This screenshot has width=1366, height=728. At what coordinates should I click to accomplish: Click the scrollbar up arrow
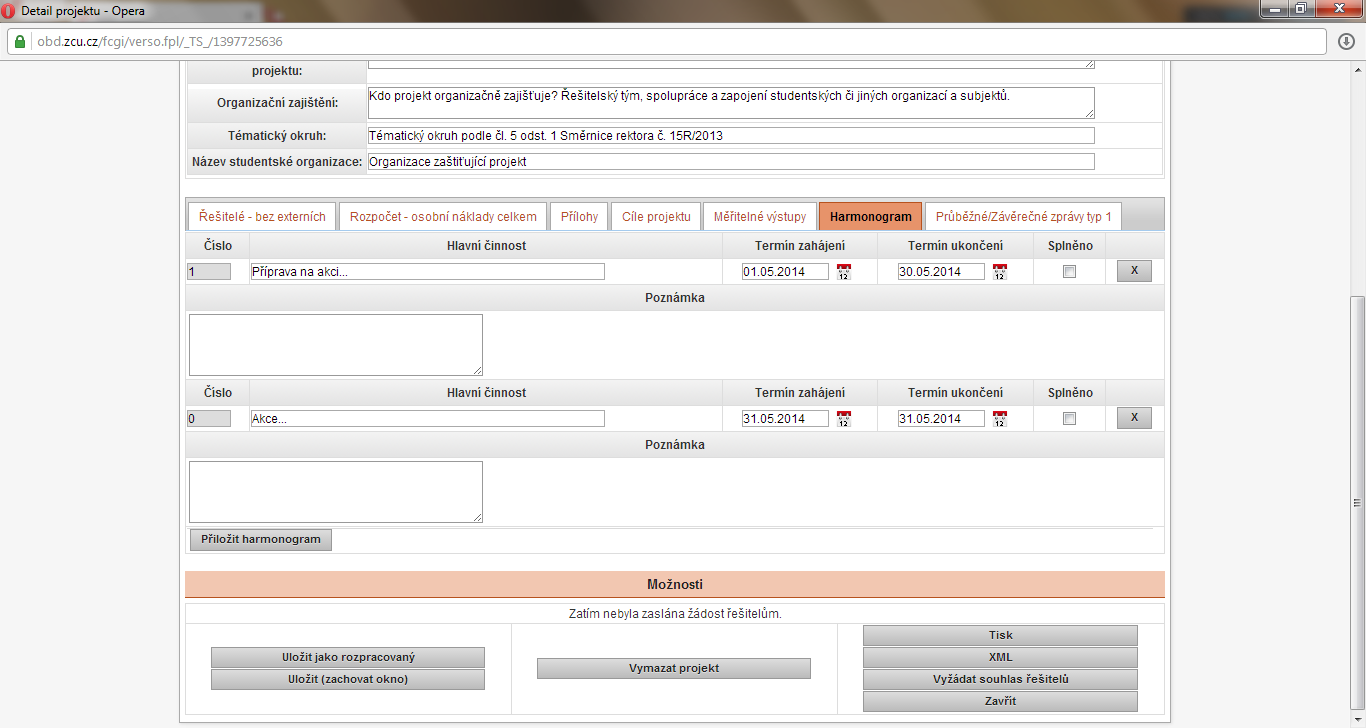(1357, 68)
